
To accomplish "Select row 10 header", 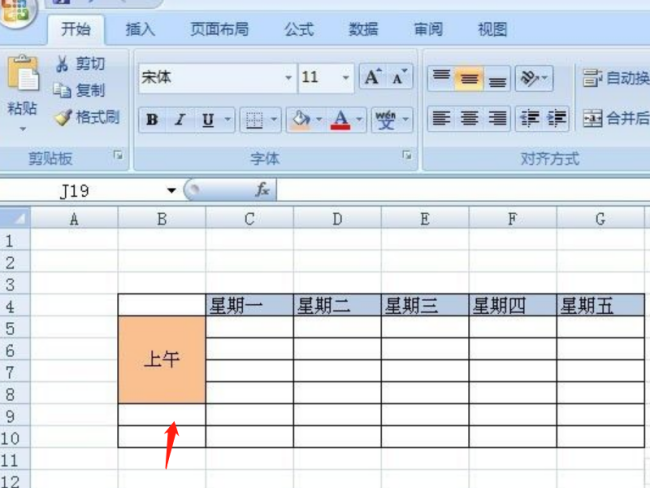I will [15, 437].
